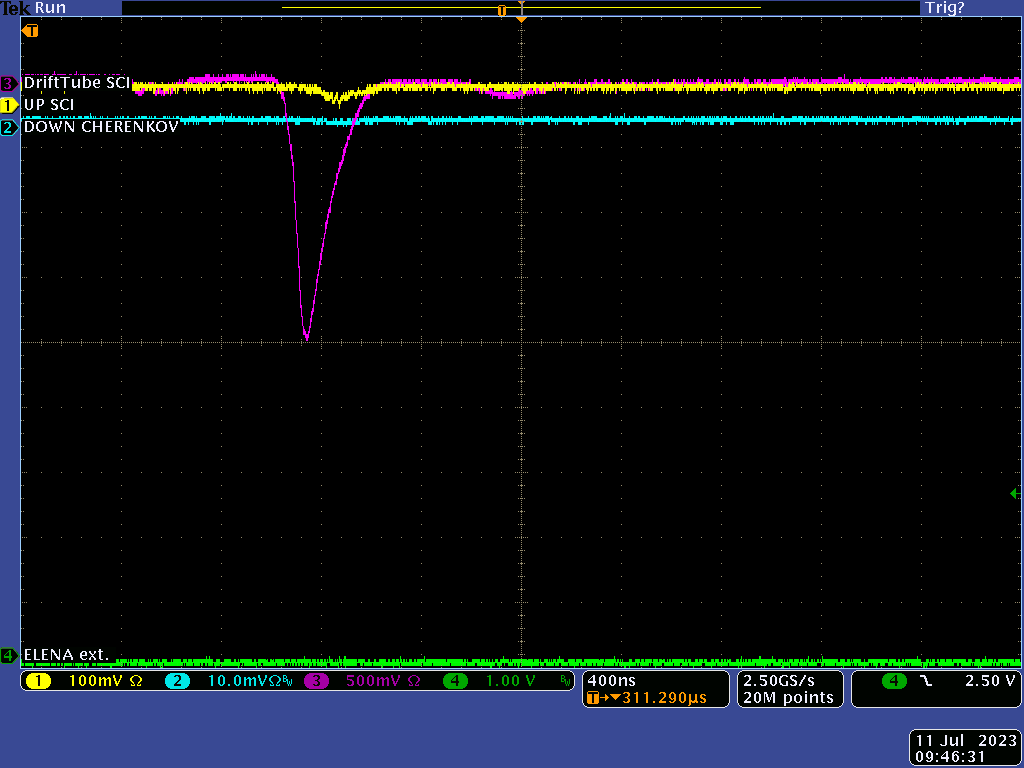The height and width of the screenshot is (768, 1024).
Task: Open the 2.50 V trigger level readout
Action: 988,681
